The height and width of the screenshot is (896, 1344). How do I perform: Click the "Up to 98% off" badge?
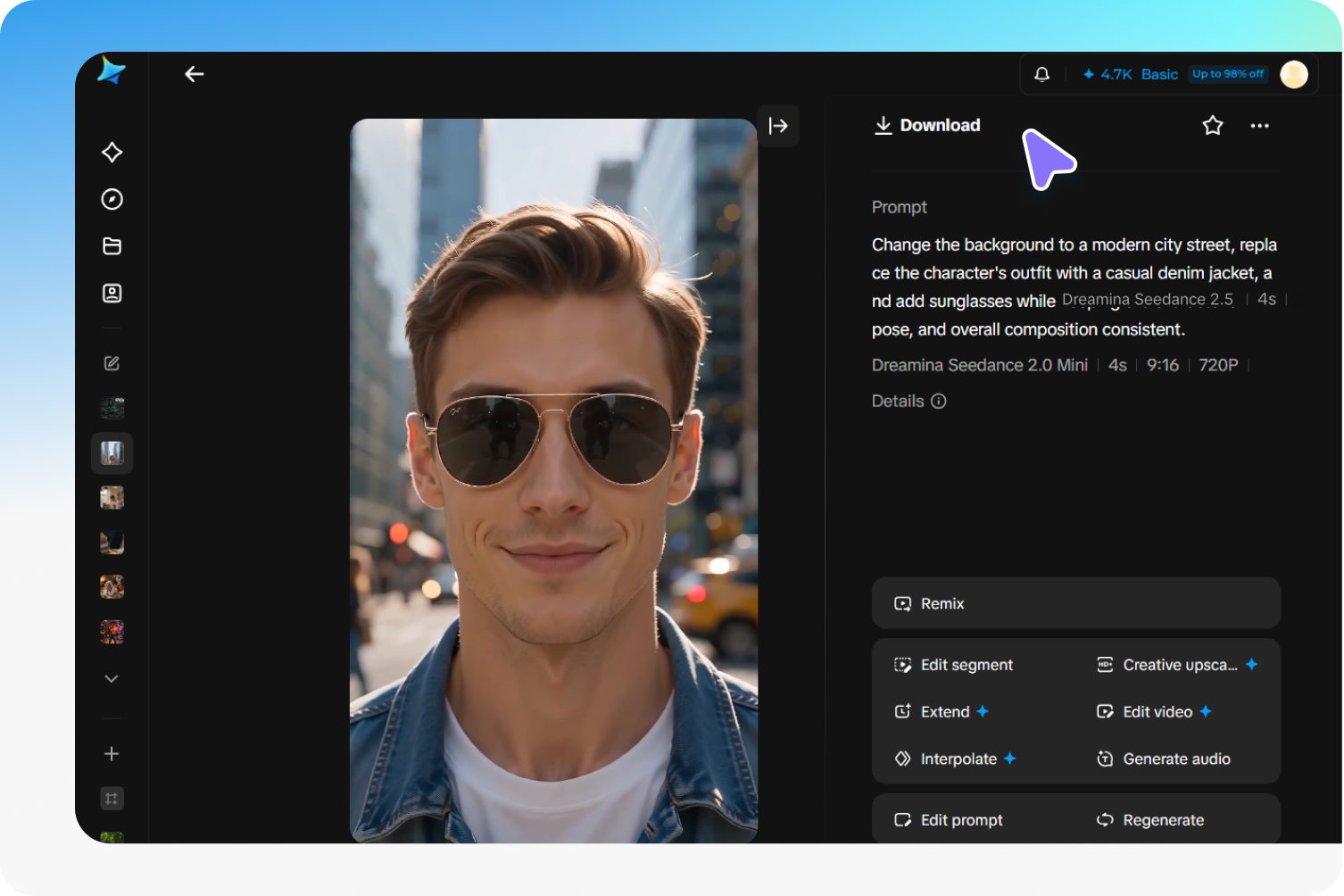point(1228,74)
